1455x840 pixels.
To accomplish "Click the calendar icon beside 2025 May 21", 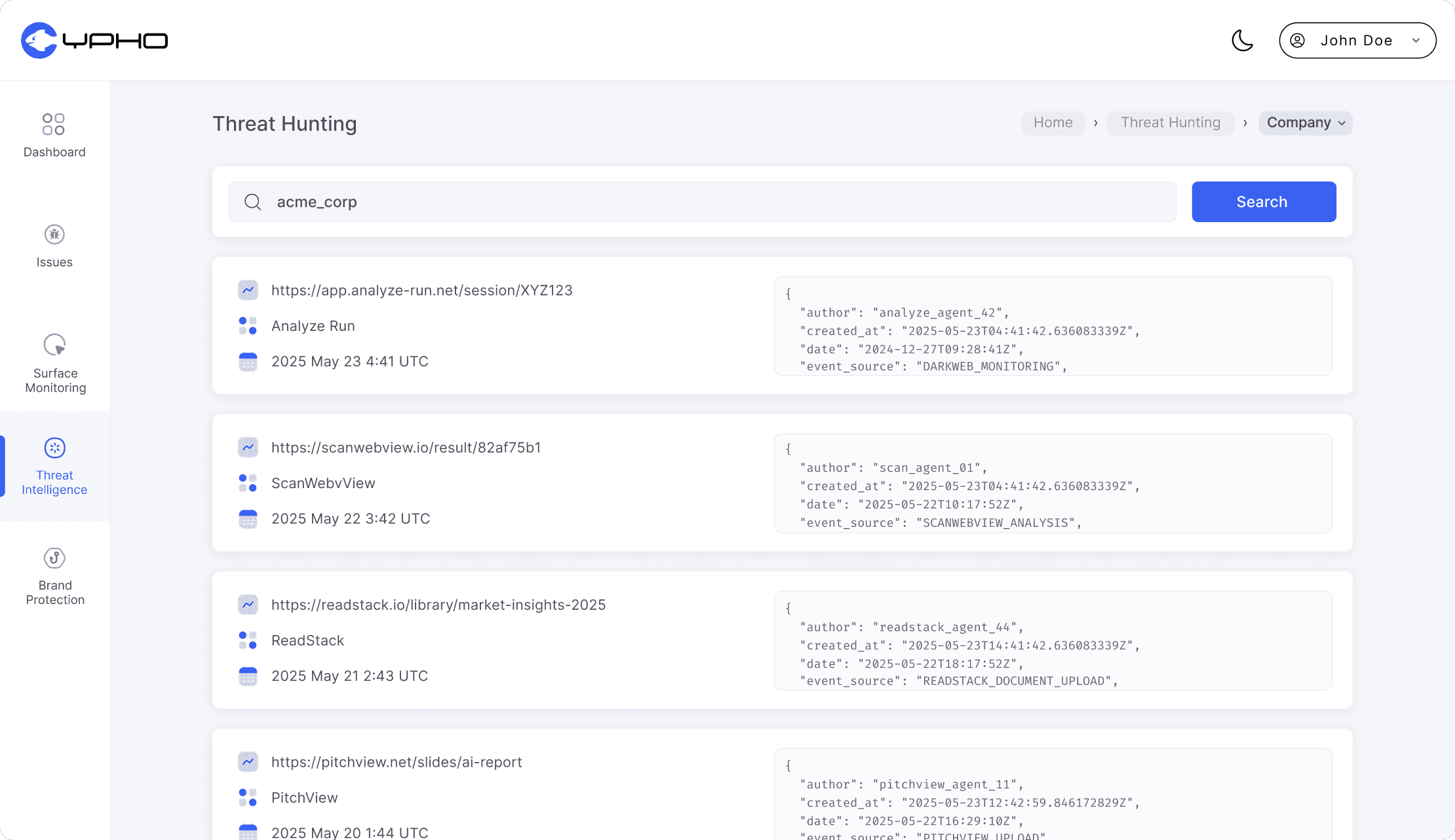I will pos(248,676).
